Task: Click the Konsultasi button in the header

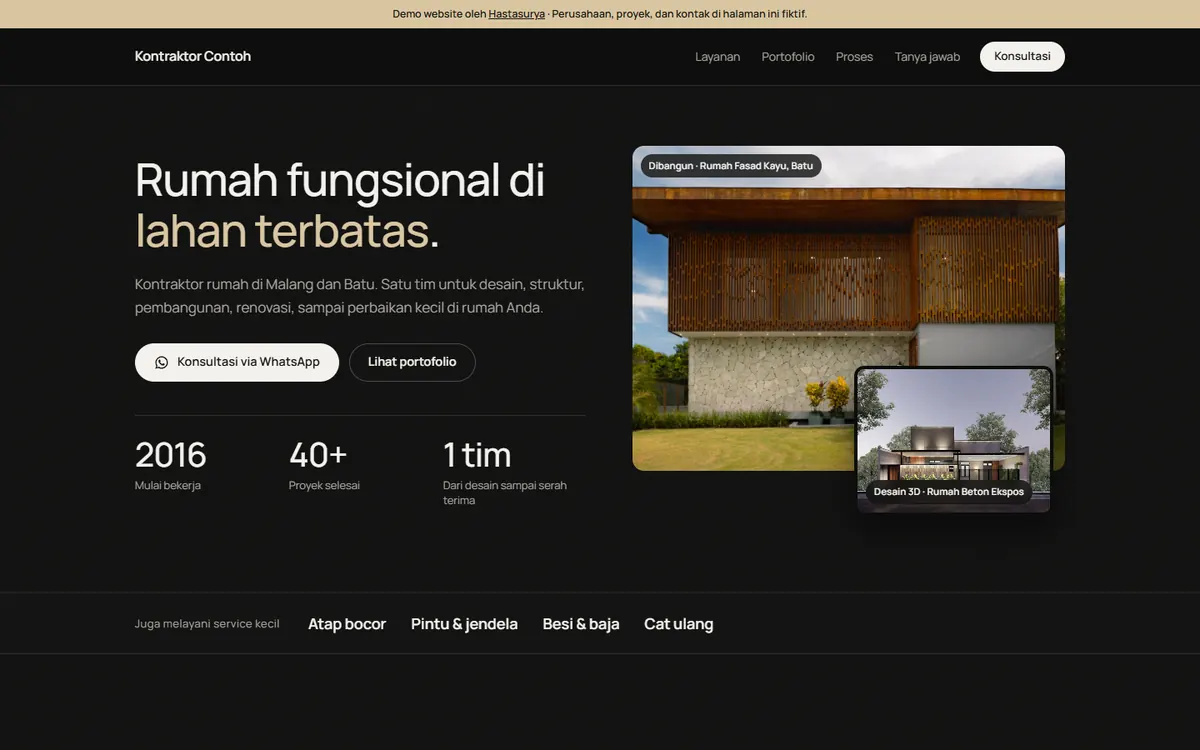Action: (1022, 57)
